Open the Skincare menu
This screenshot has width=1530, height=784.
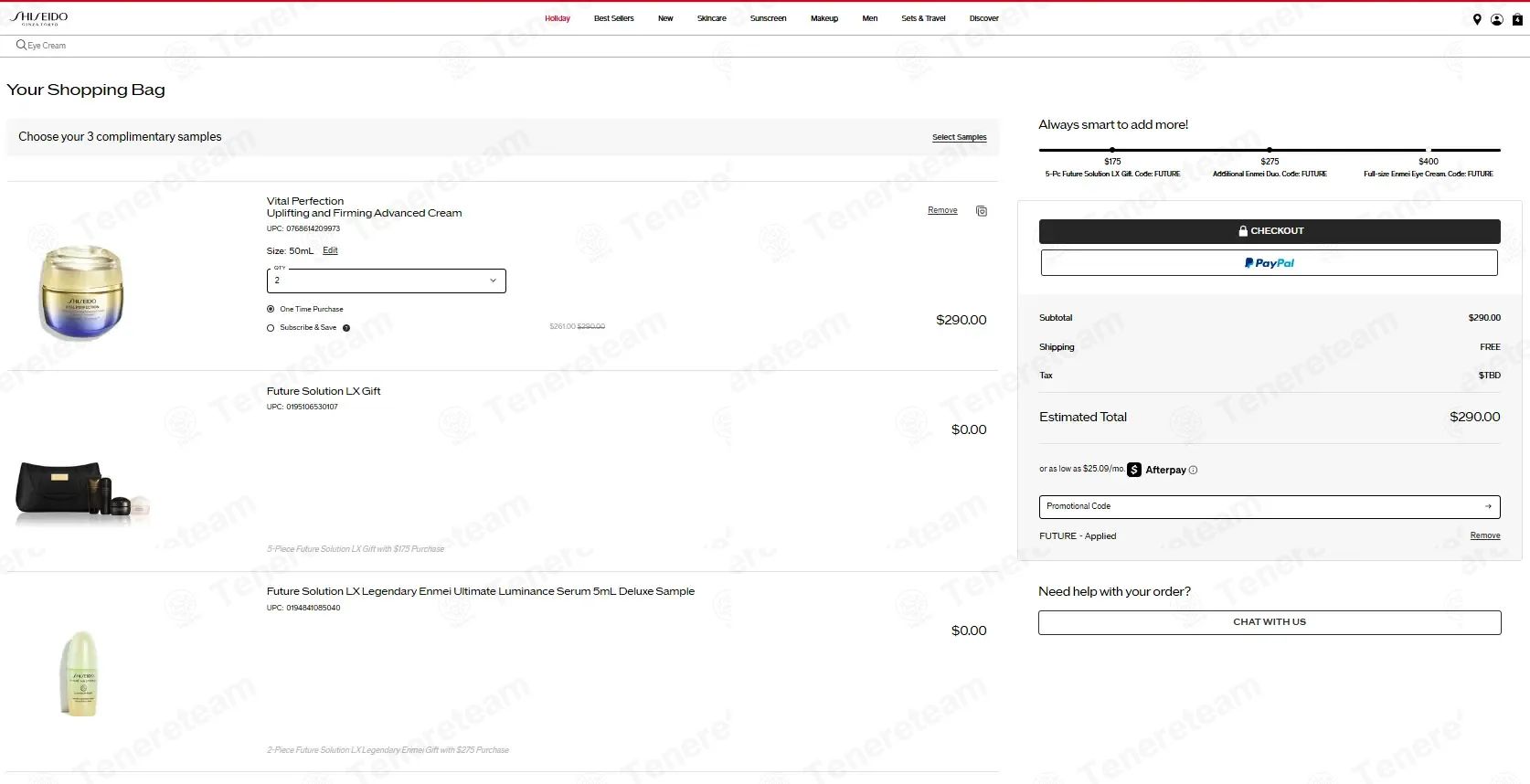[712, 18]
